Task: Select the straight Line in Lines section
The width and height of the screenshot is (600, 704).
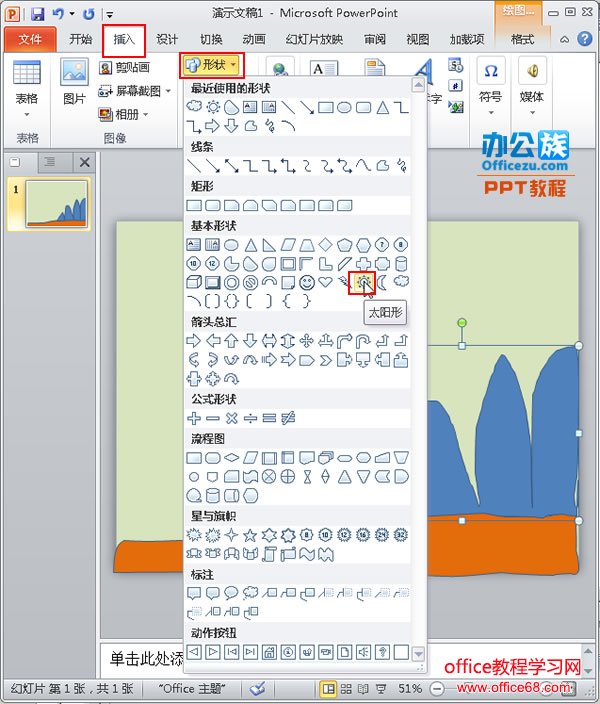Action: tap(194, 166)
